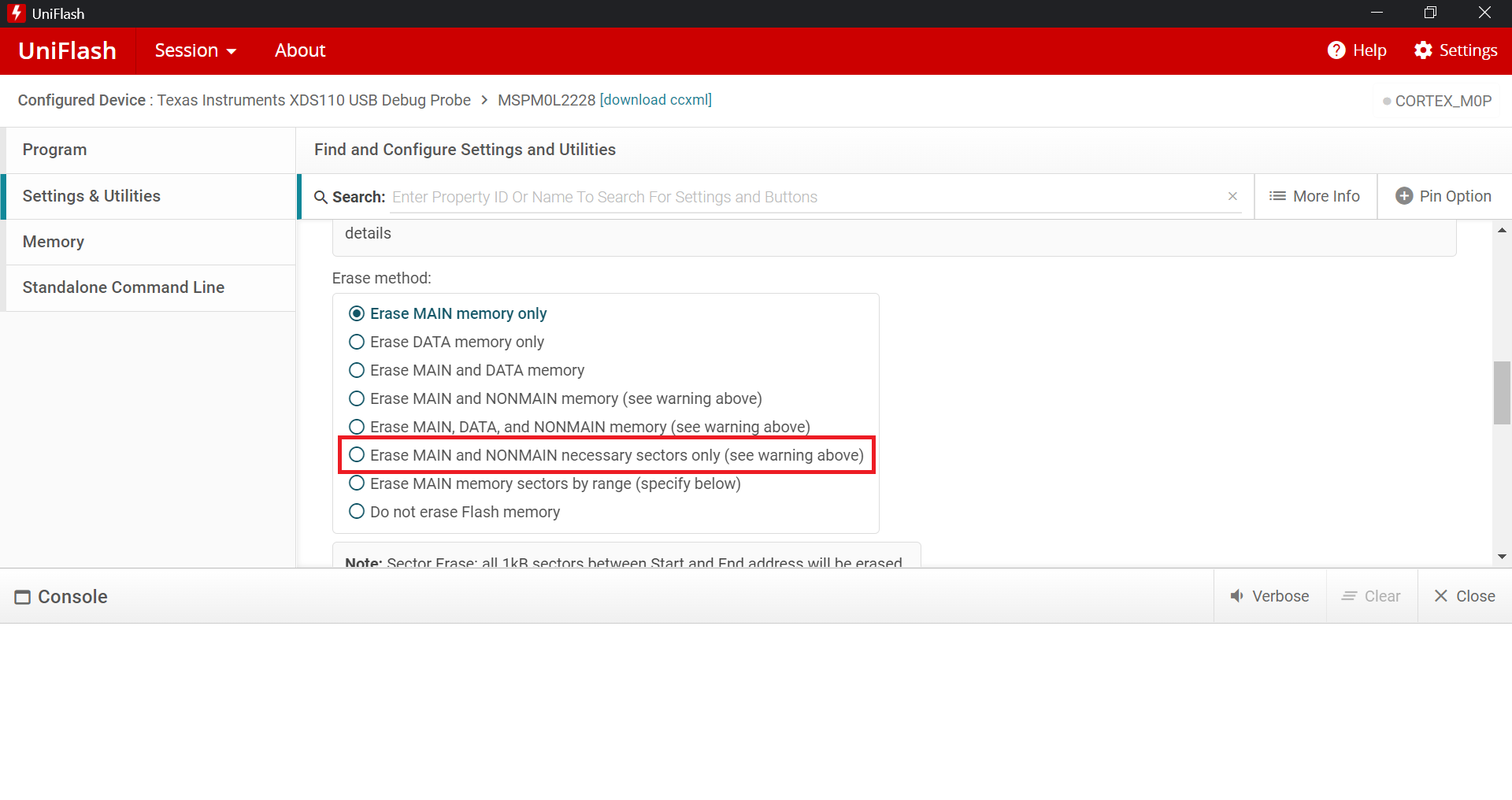
Task: Click the Pin Option plus icon
Action: pyautogui.click(x=1403, y=196)
